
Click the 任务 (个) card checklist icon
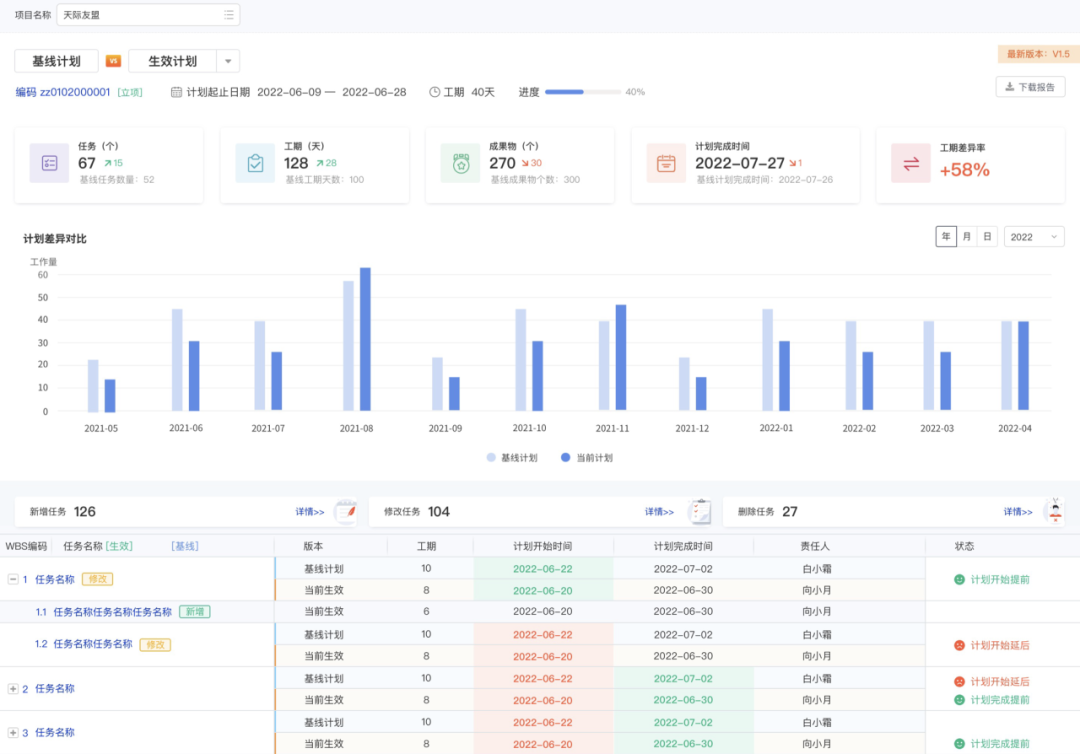[x=50, y=163]
